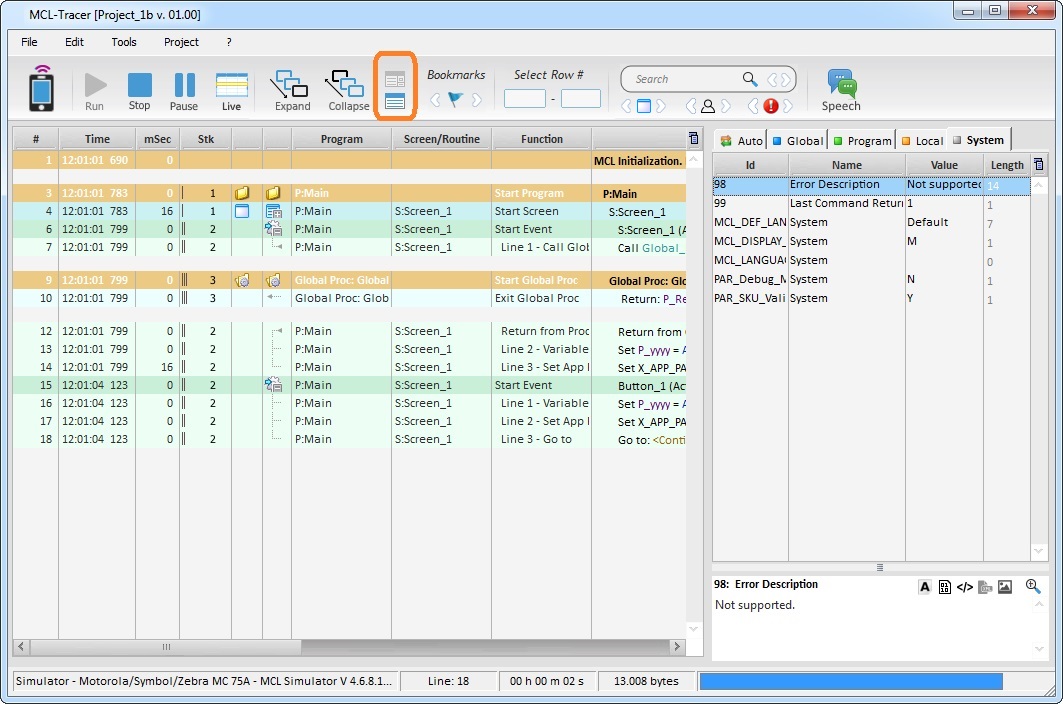Switch to the Auto variables tab
The width and height of the screenshot is (1063, 704).
[x=741, y=140]
